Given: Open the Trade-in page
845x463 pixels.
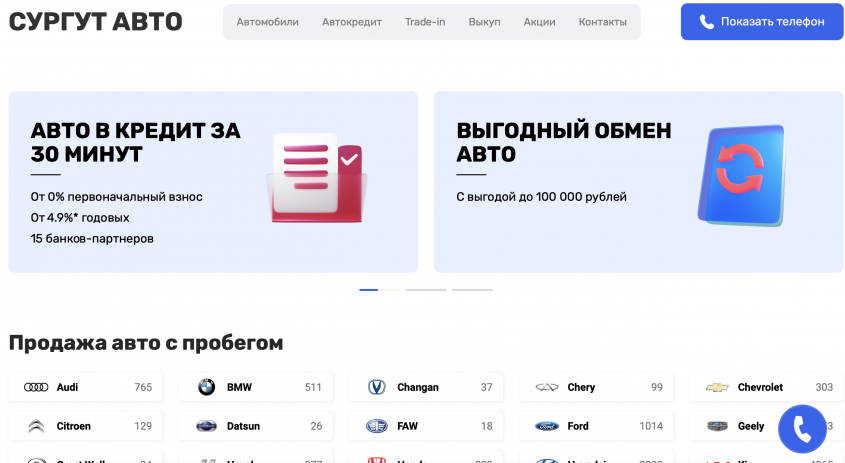Looking at the screenshot, I should coord(425,22).
